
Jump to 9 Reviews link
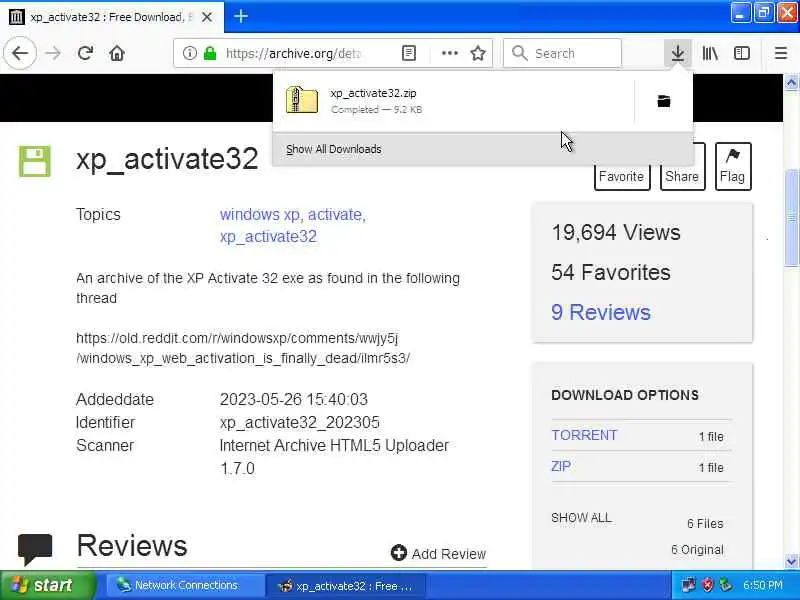pos(601,312)
